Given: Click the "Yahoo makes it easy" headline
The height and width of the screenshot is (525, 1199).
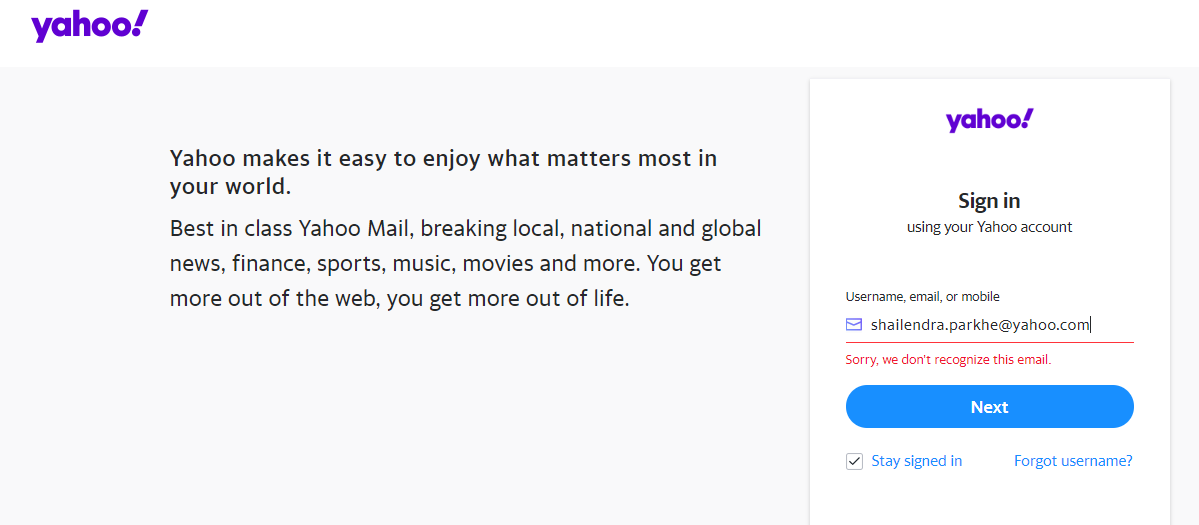Looking at the screenshot, I should click(443, 158).
